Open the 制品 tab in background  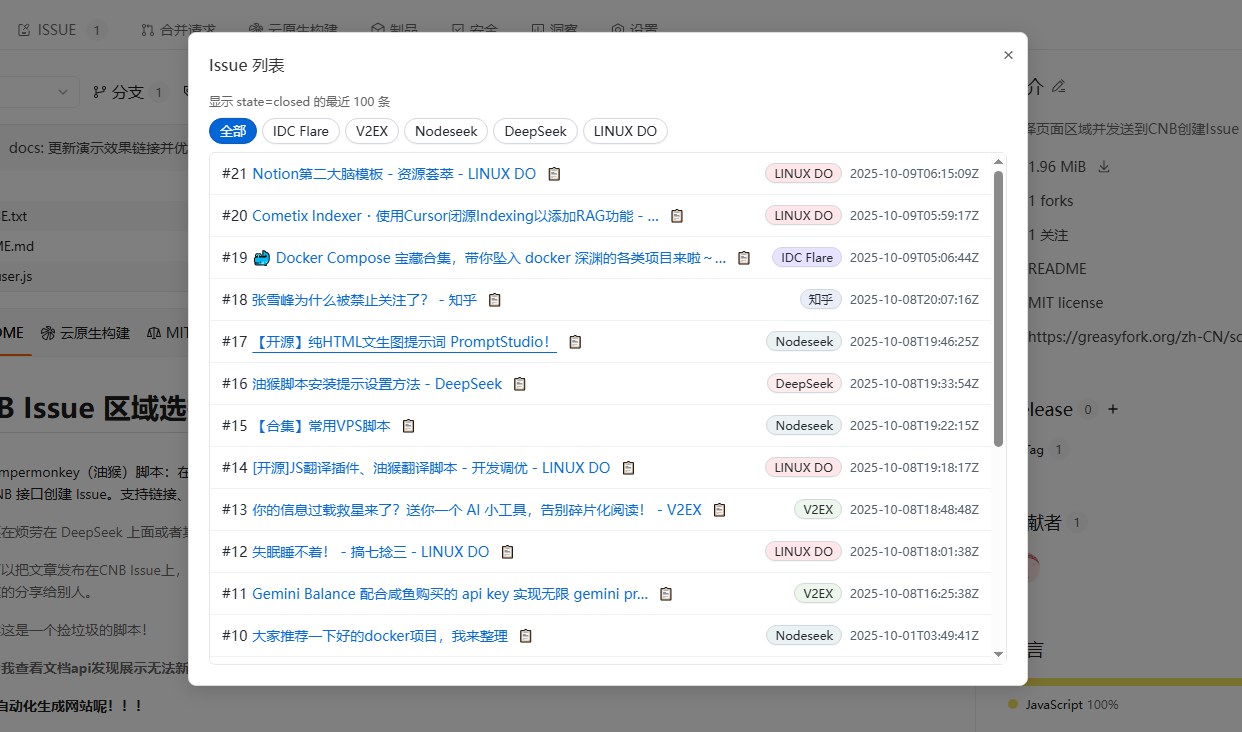pos(395,30)
